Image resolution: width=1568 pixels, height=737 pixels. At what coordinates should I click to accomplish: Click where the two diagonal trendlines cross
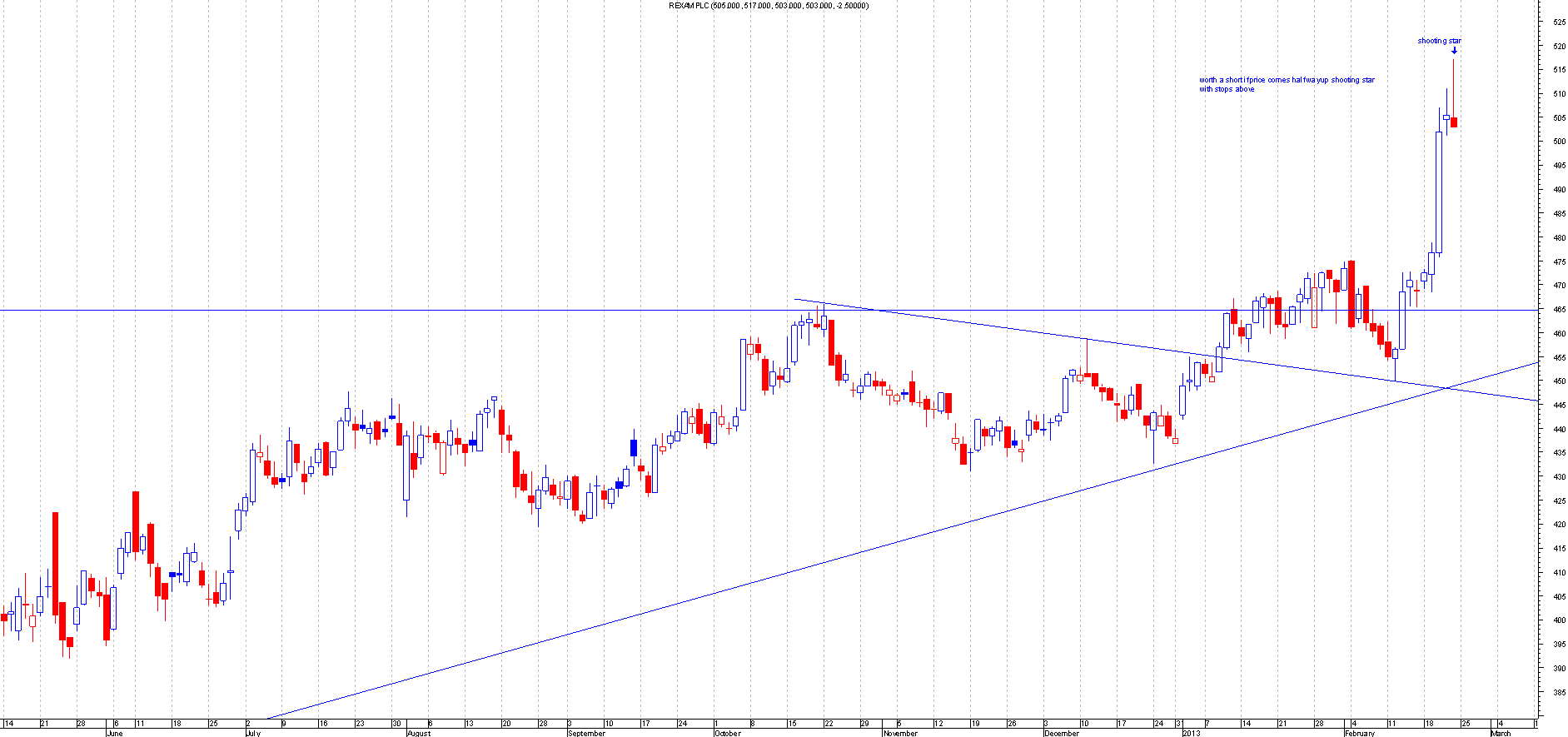pyautogui.click(x=1448, y=388)
